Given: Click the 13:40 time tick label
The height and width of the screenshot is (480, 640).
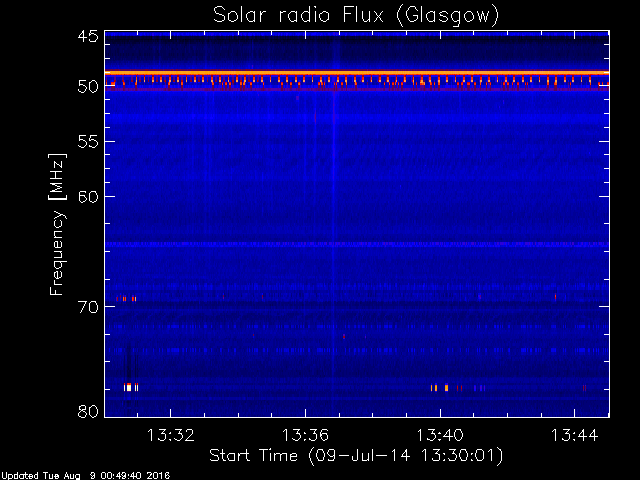Looking at the screenshot, I should point(440,435).
